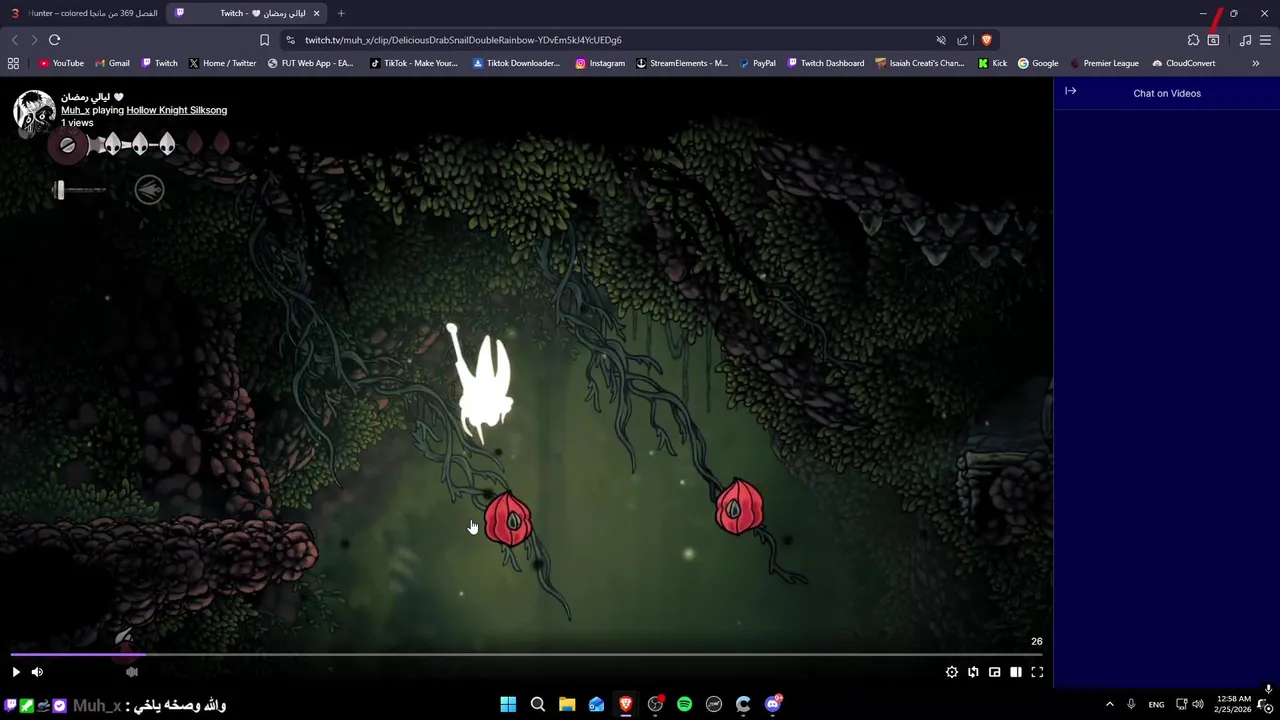Click the Muh_x streamer avatar
1280x720 pixels.
tap(34, 111)
